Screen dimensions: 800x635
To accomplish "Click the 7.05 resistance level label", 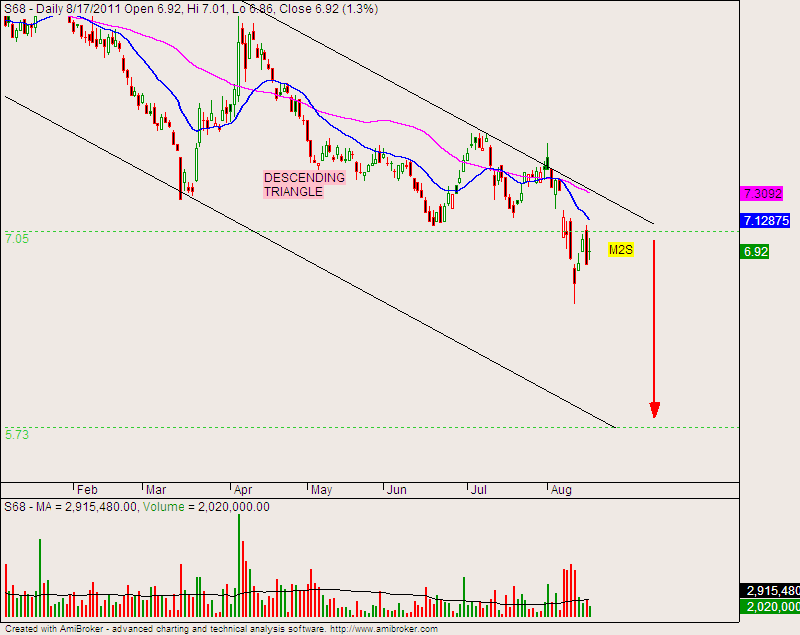I will [x=17, y=239].
